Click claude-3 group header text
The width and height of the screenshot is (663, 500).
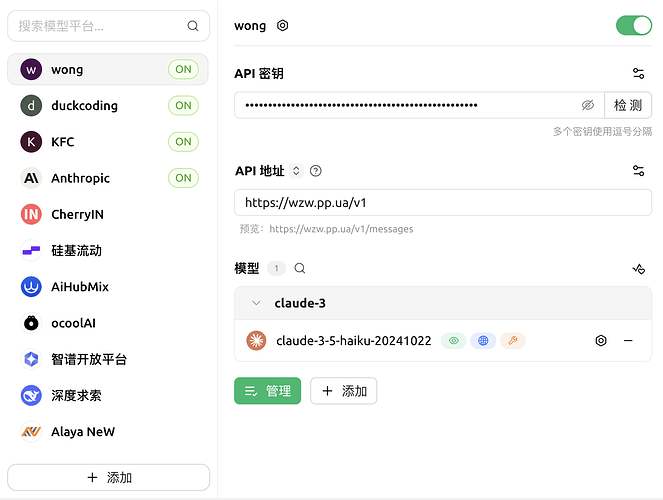300,303
